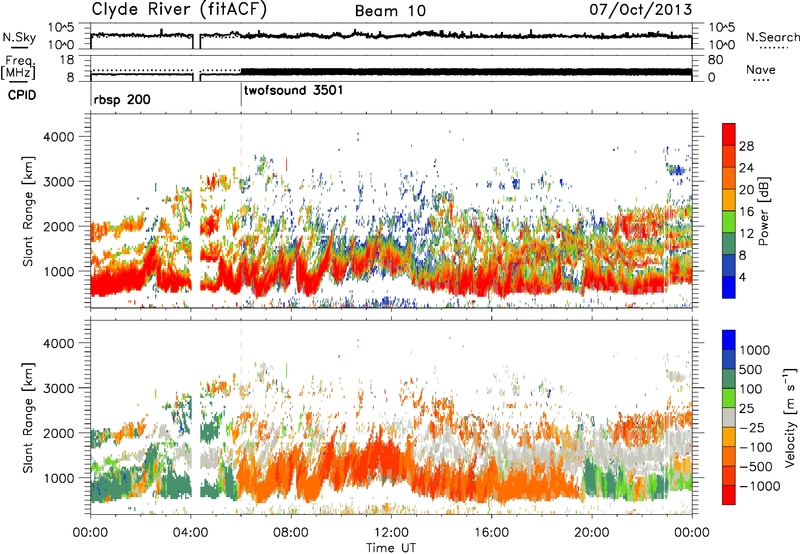Click the Power colorbar value "16"

click(x=746, y=211)
